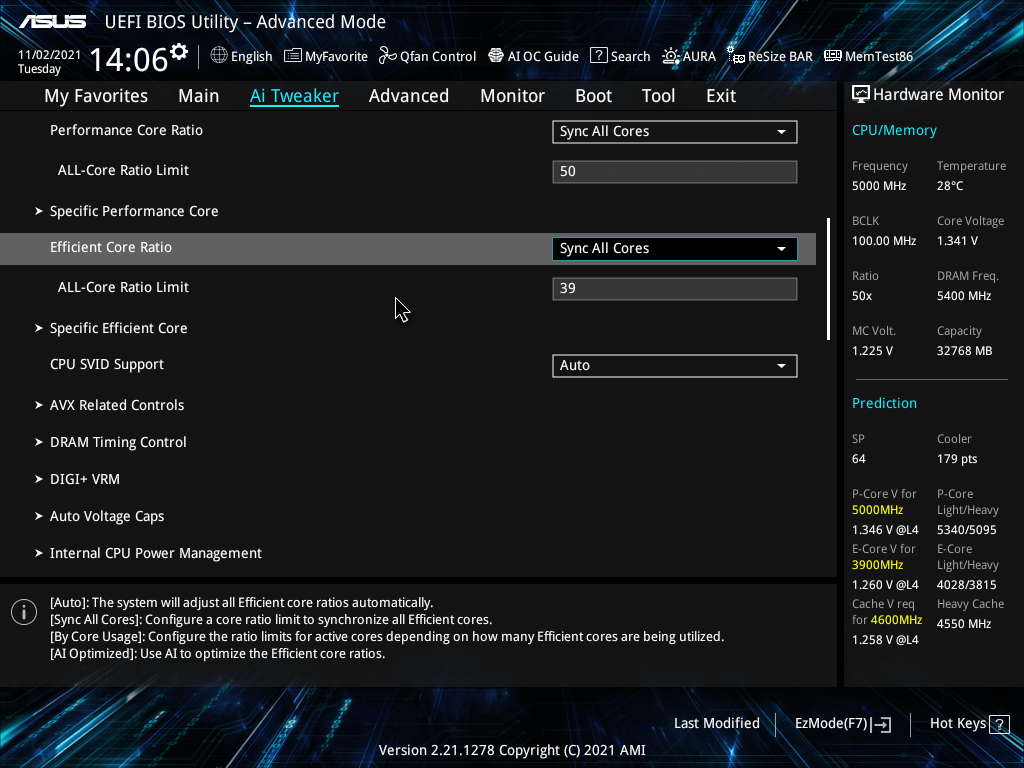Click the 32768 MB capacity value
The height and width of the screenshot is (768, 1024).
click(965, 351)
